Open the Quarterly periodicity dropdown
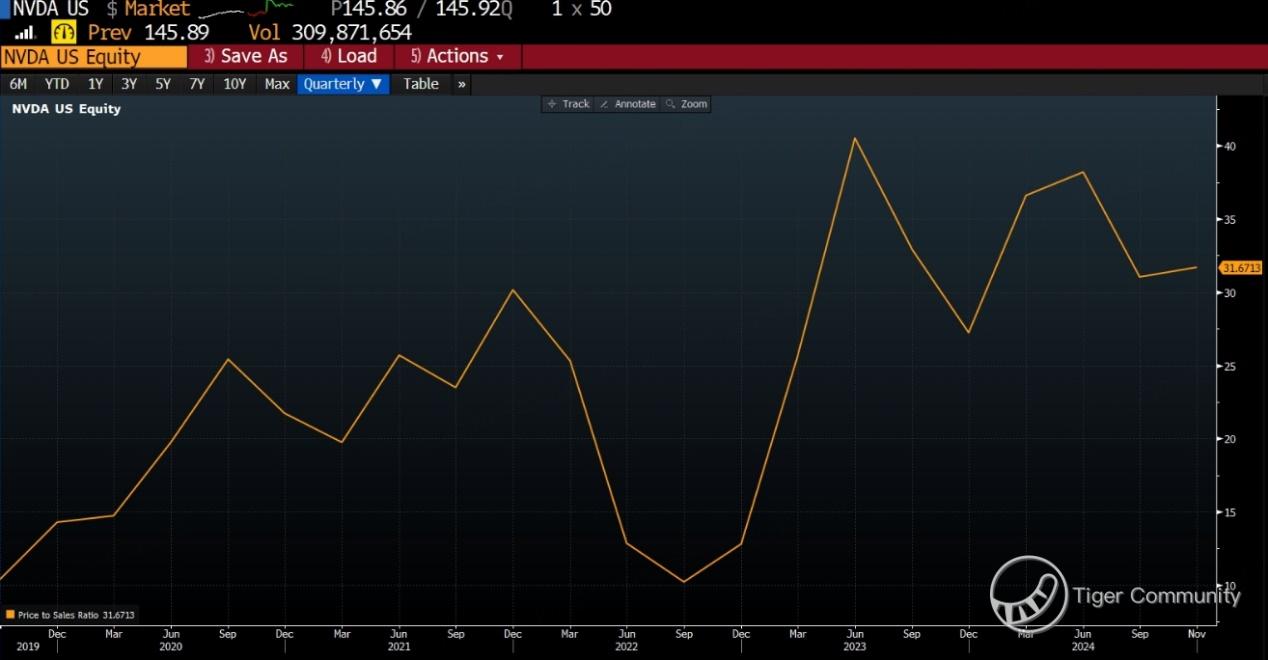 [x=343, y=84]
